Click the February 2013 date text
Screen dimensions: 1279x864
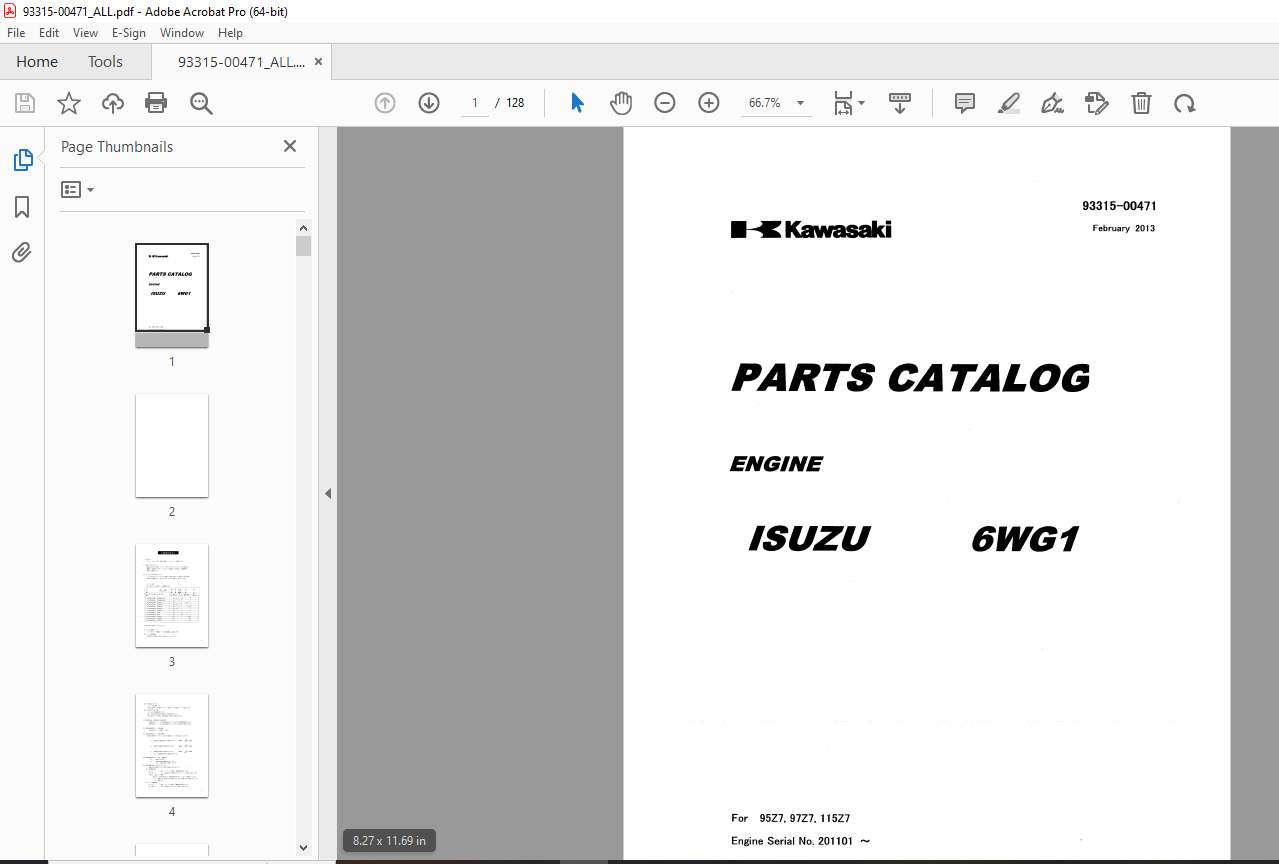click(1124, 228)
